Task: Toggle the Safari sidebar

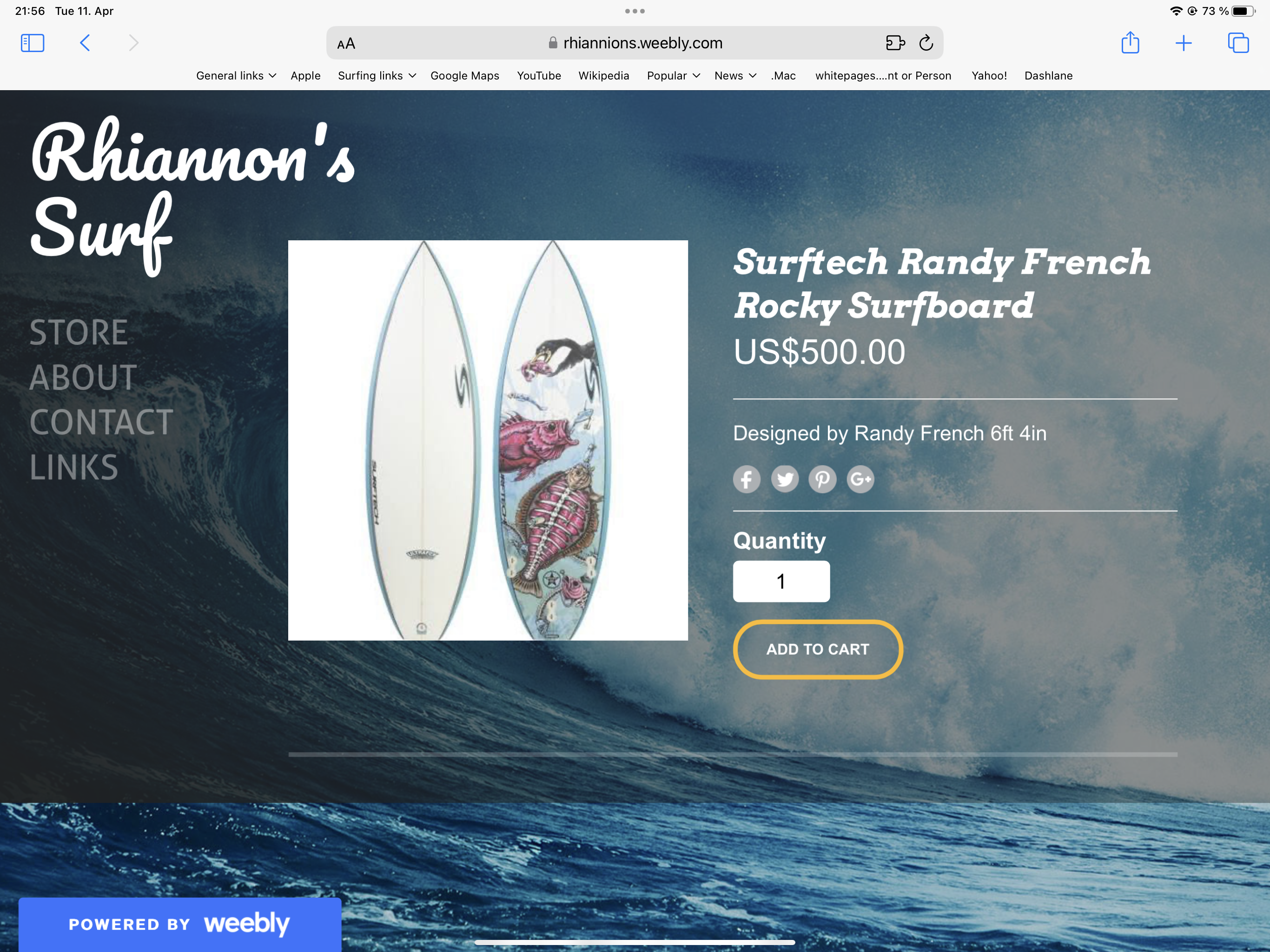Action: [x=32, y=43]
